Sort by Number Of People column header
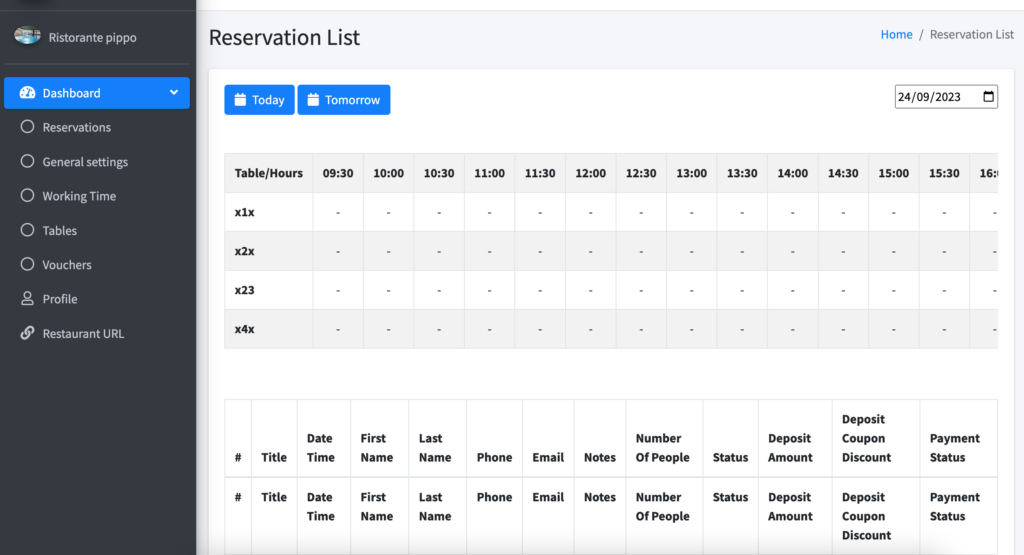1024x555 pixels. 662,448
